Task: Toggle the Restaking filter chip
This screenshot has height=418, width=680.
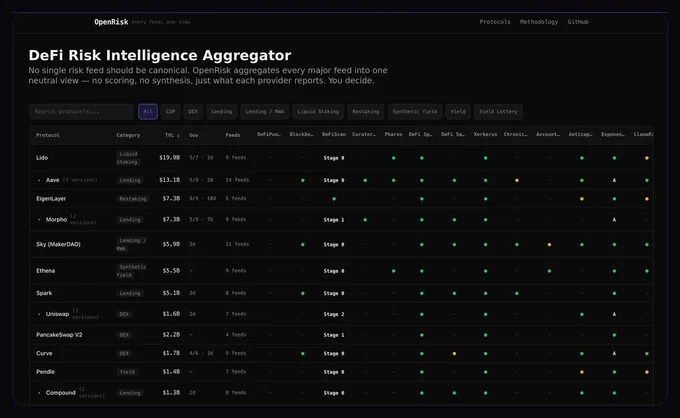Action: pos(366,111)
